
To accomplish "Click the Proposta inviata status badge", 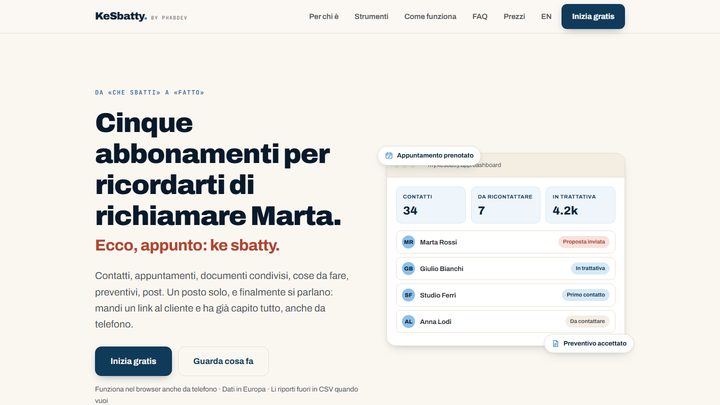I will tap(584, 242).
